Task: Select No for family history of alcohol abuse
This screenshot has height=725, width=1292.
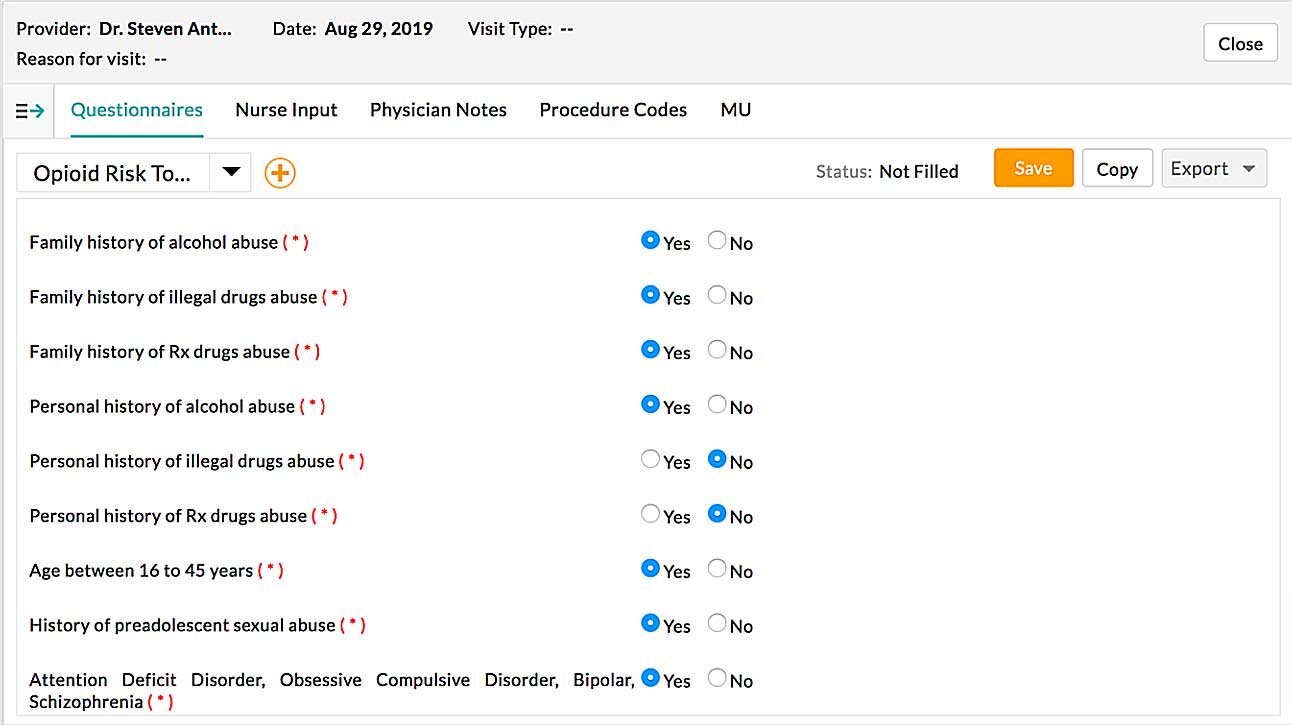Action: click(717, 241)
